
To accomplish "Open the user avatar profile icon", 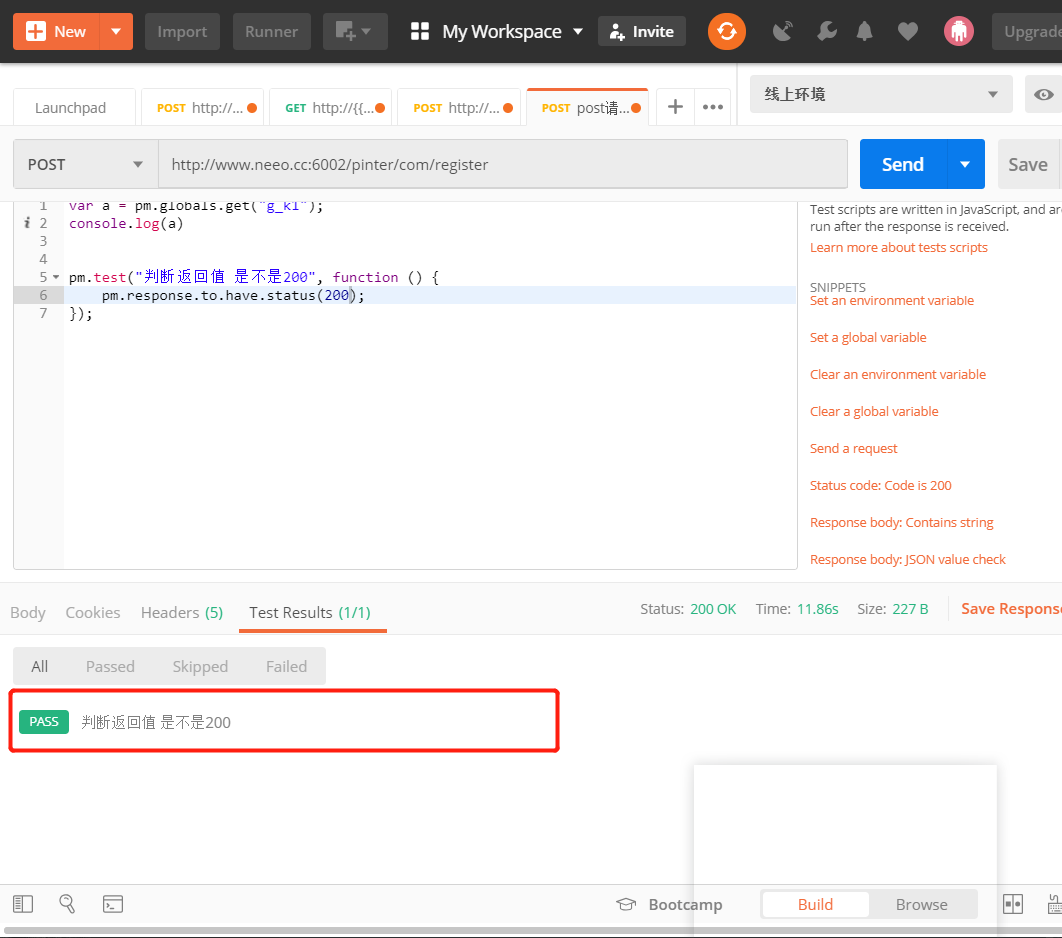I will pyautogui.click(x=958, y=31).
